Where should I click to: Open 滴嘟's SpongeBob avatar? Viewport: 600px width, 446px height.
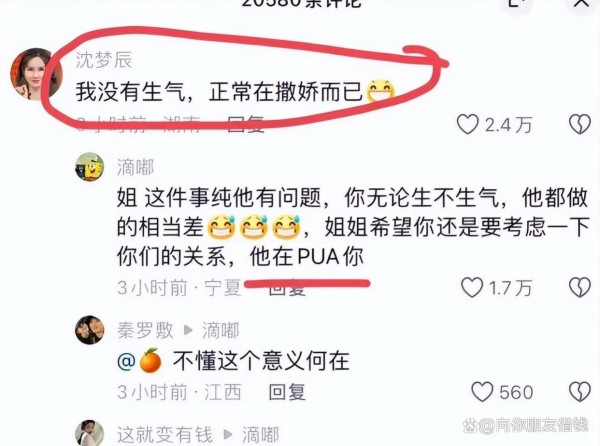tap(90, 167)
